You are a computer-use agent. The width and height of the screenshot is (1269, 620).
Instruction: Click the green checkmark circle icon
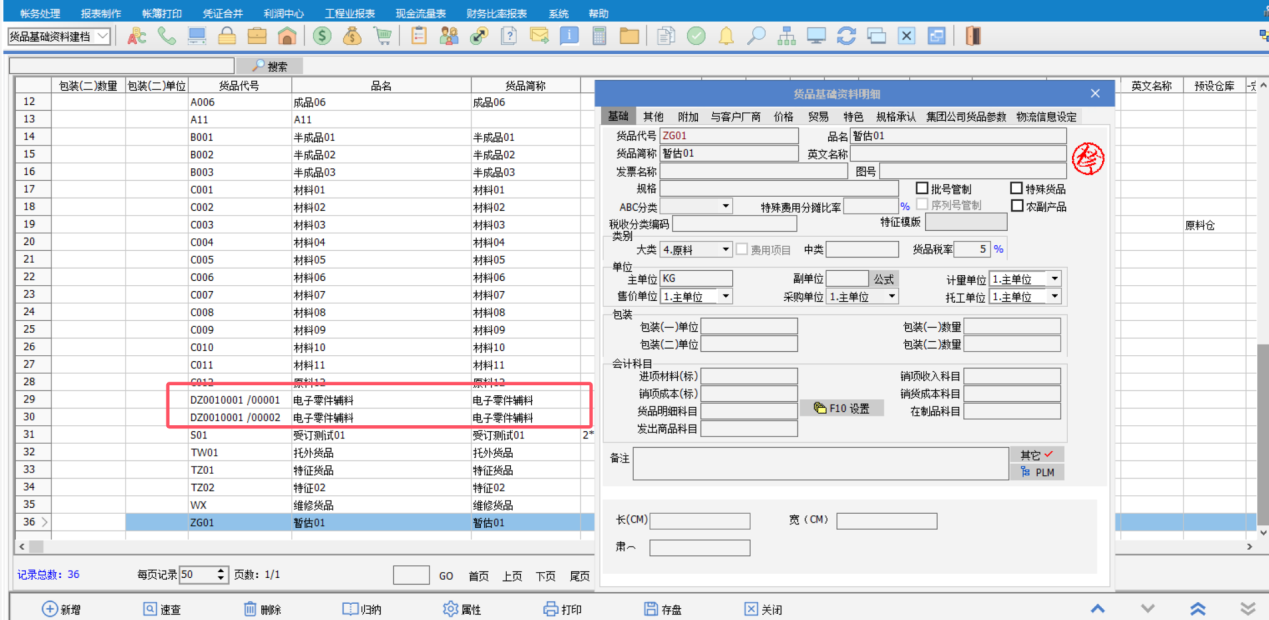pos(696,36)
